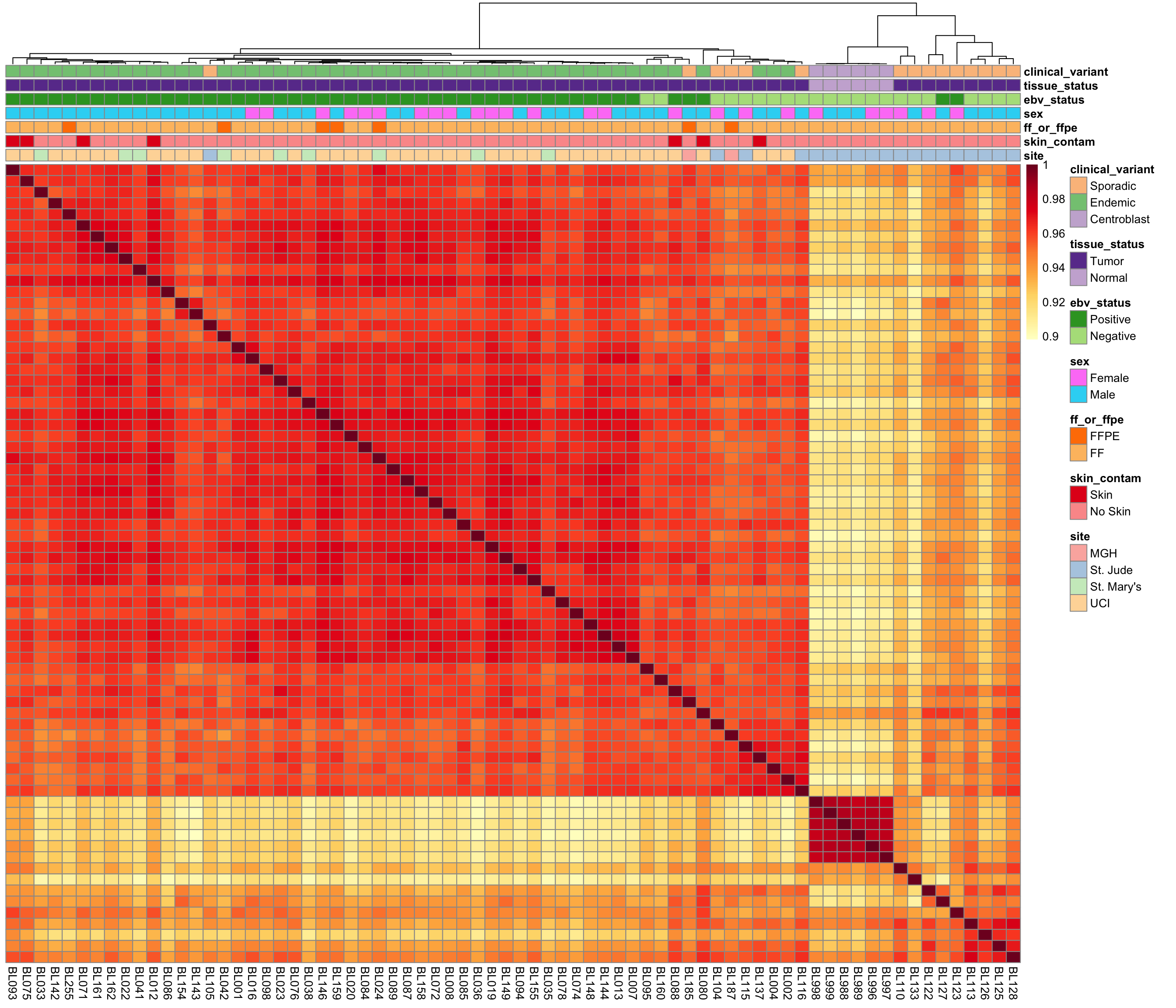Click the correlation color scale bar

point(1032,252)
